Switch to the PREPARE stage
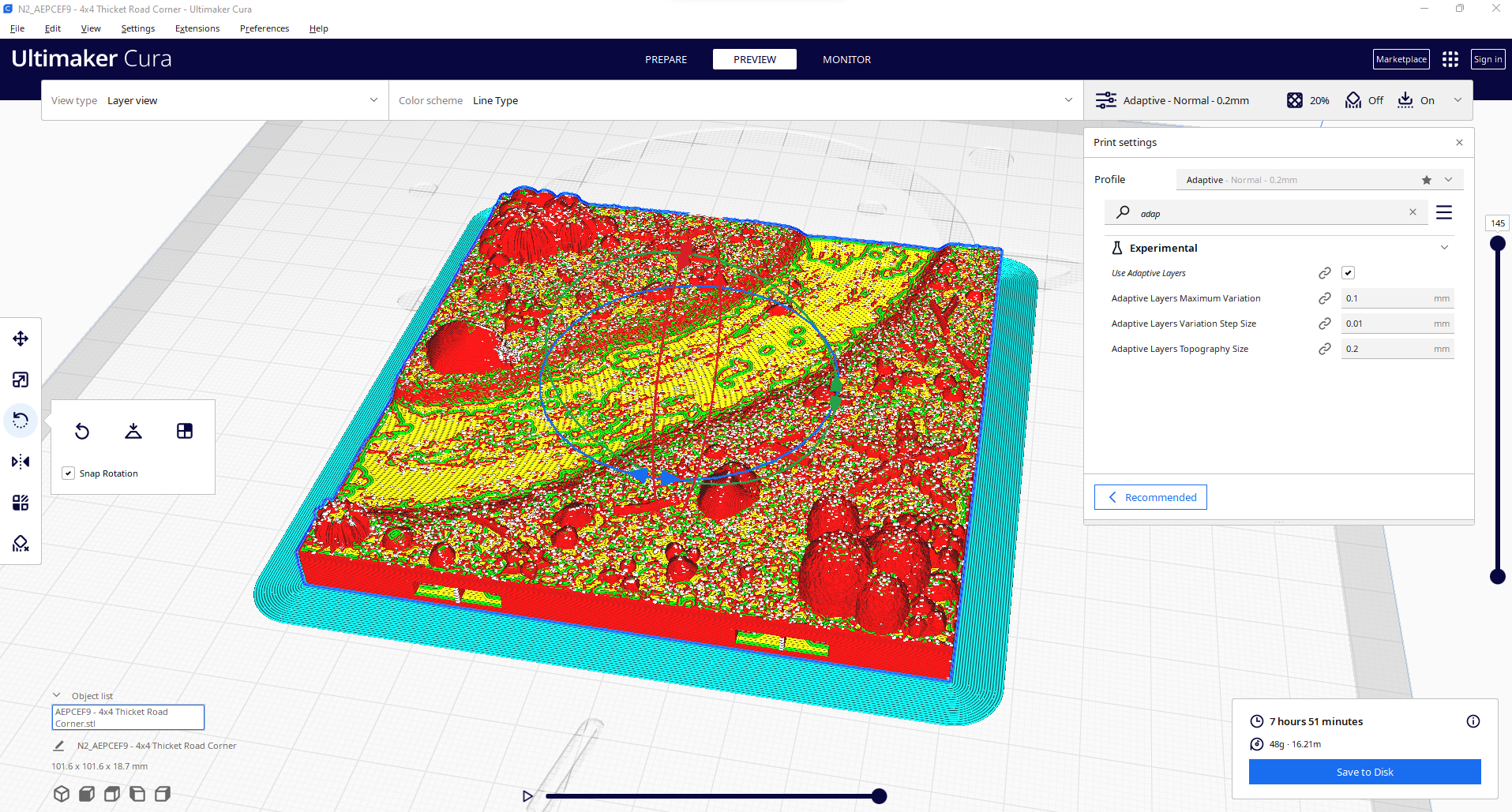This screenshot has width=1512, height=812. pyautogui.click(x=666, y=59)
